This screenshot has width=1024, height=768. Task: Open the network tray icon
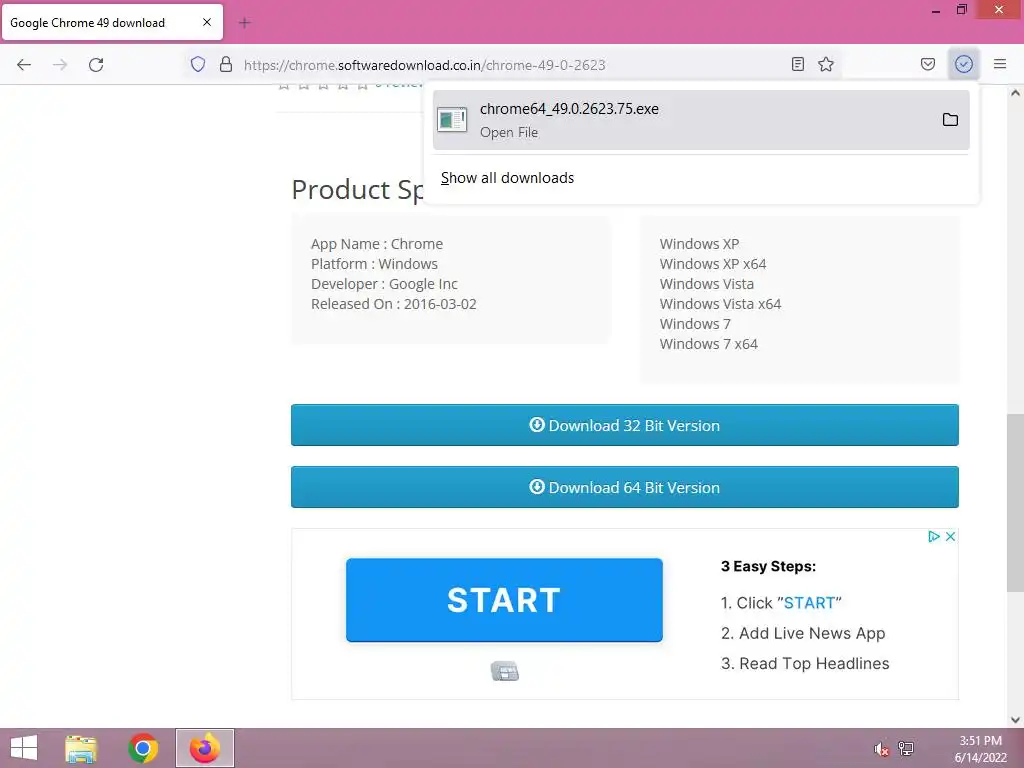click(906, 748)
